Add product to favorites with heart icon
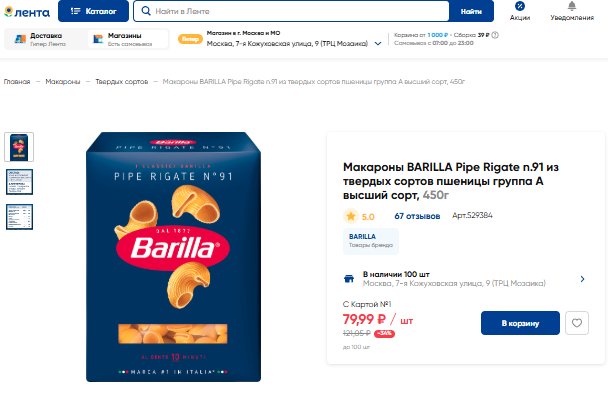Viewport: 608px width, 395px height. [x=577, y=323]
